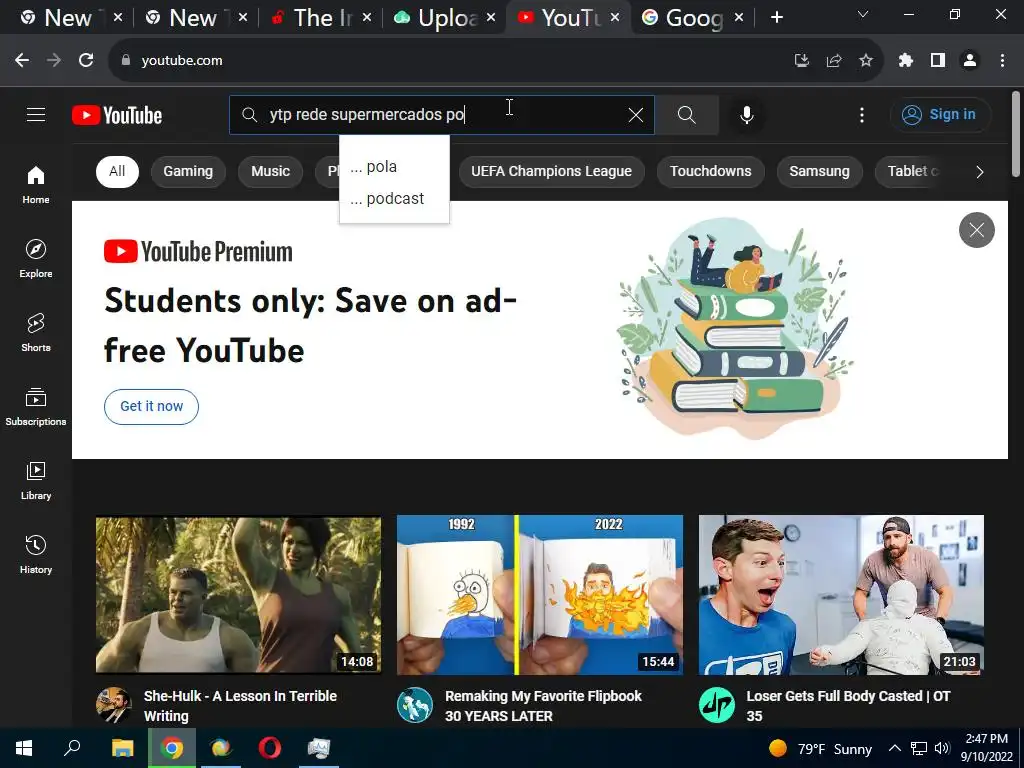Go back in browser history
This screenshot has height=768, width=1024.
click(22, 60)
